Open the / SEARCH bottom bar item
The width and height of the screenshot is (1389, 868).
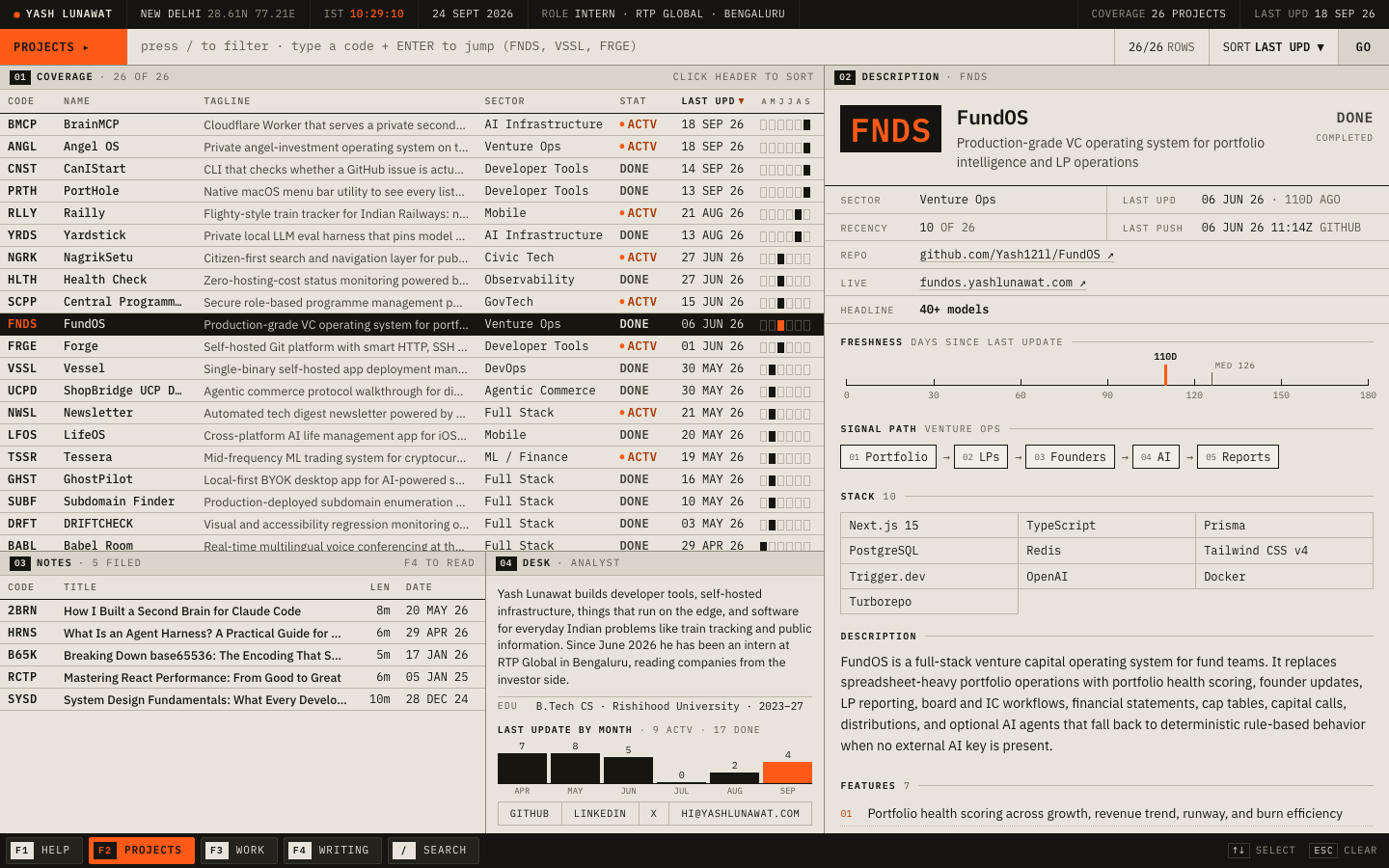click(x=433, y=851)
